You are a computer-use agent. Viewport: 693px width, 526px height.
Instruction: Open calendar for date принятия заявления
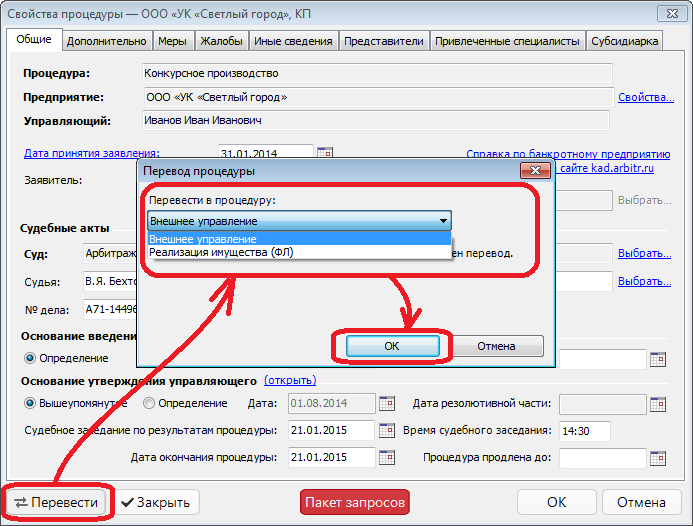tap(324, 153)
